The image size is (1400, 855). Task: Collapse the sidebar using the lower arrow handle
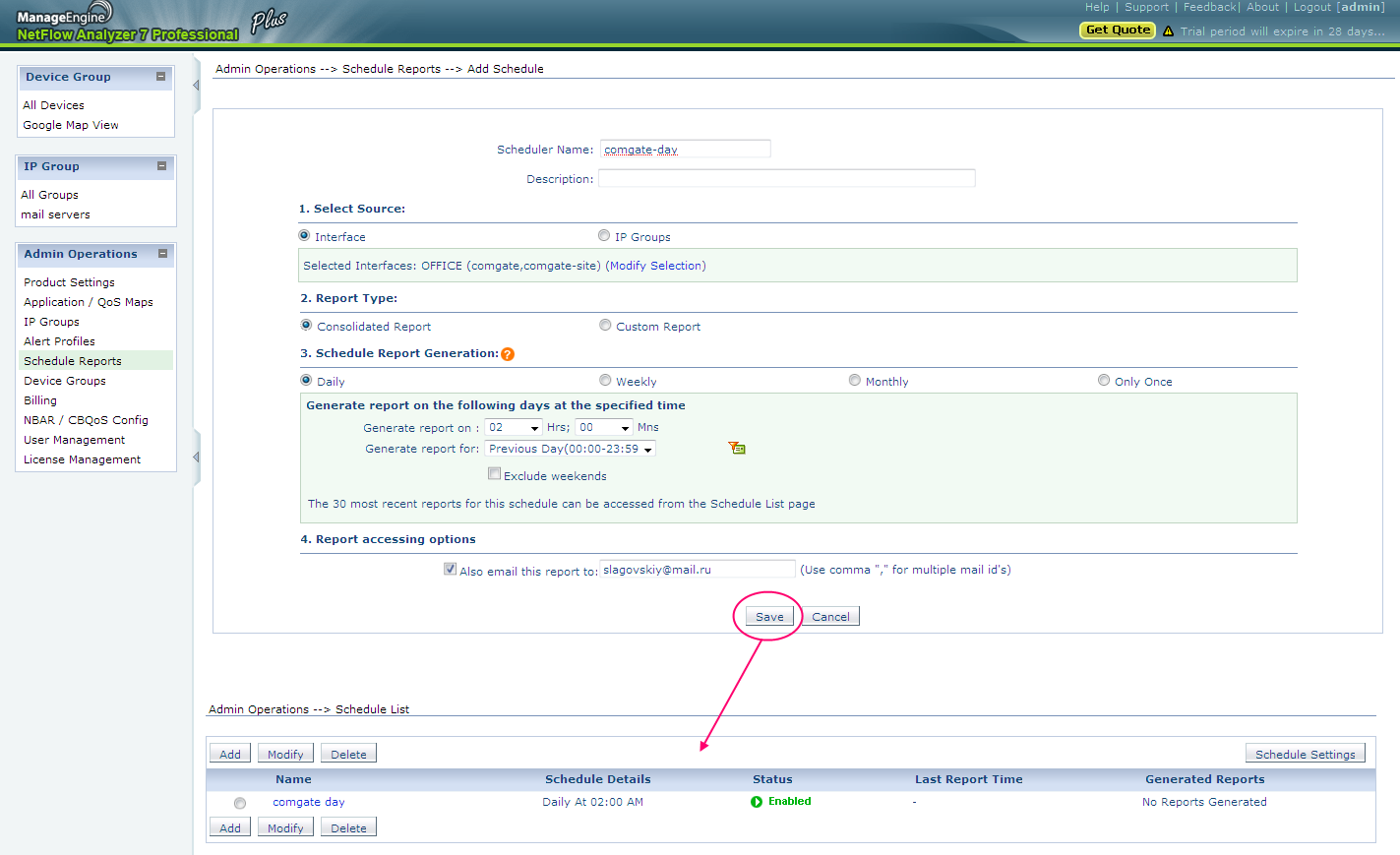[x=196, y=458]
